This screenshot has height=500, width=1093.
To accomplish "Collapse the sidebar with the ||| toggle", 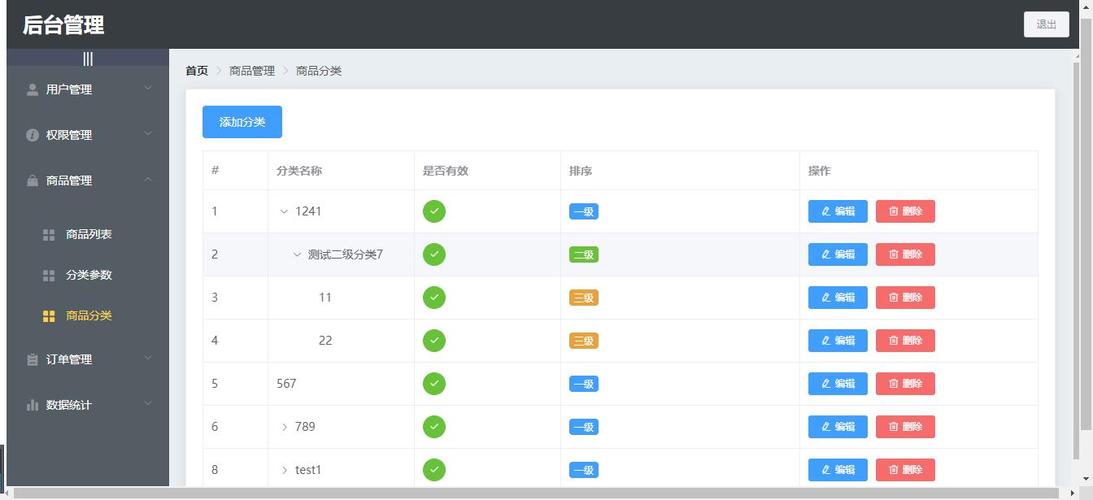I will (88, 59).
